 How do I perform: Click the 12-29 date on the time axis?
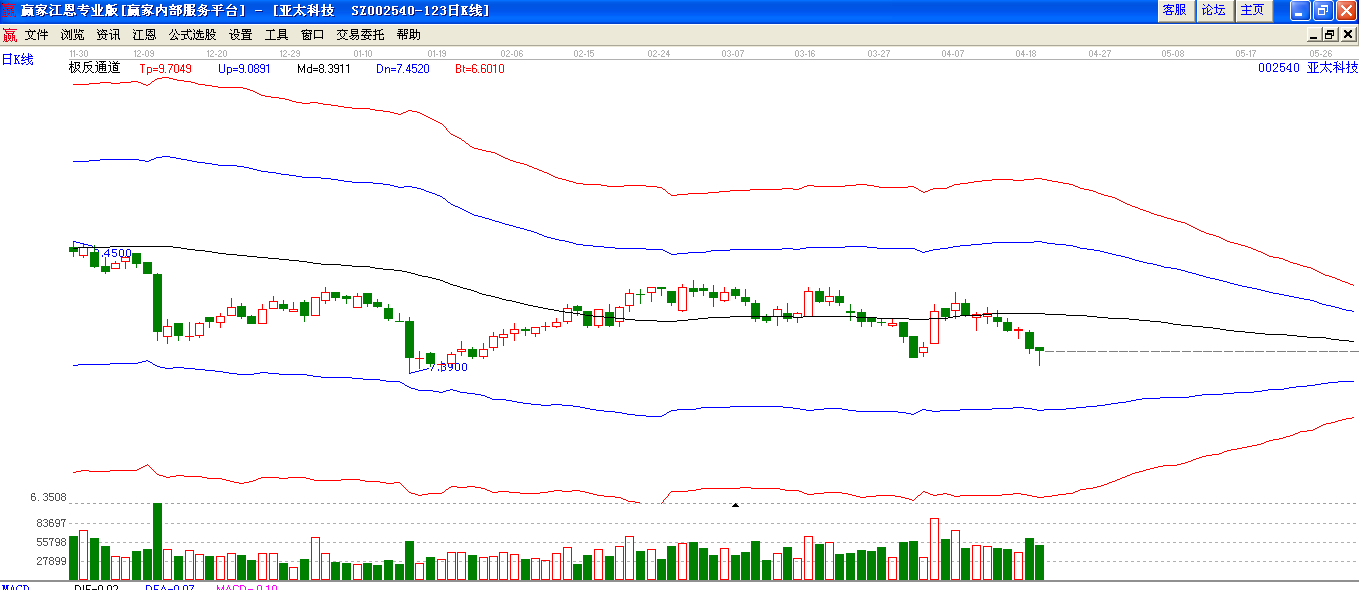(290, 53)
